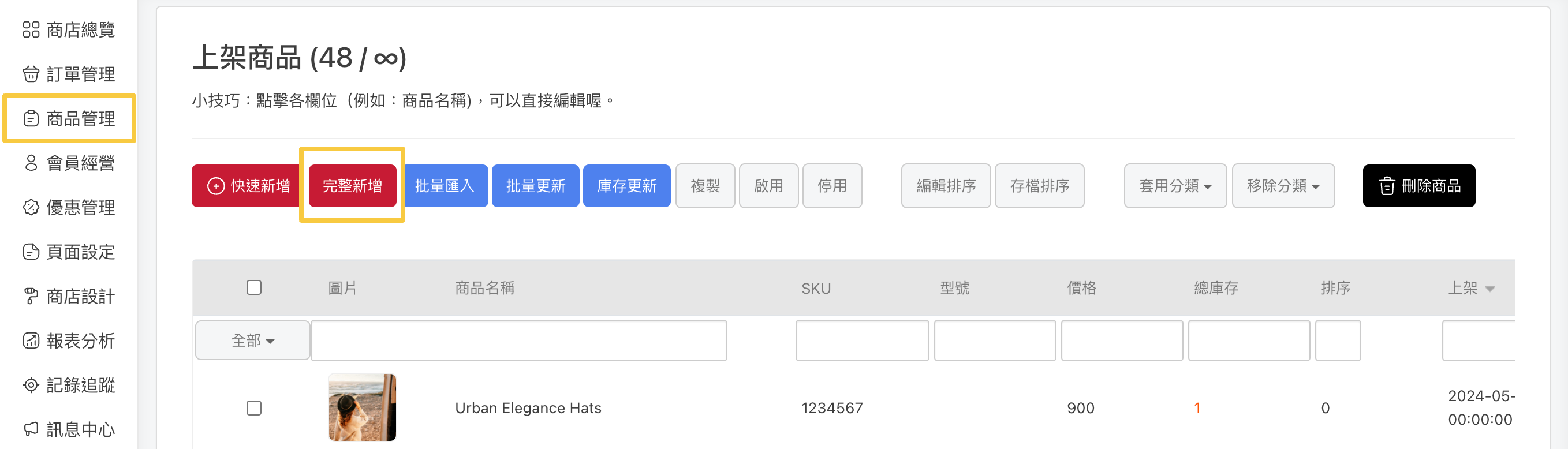Click the 記錄追蹤 target icon

31,385
